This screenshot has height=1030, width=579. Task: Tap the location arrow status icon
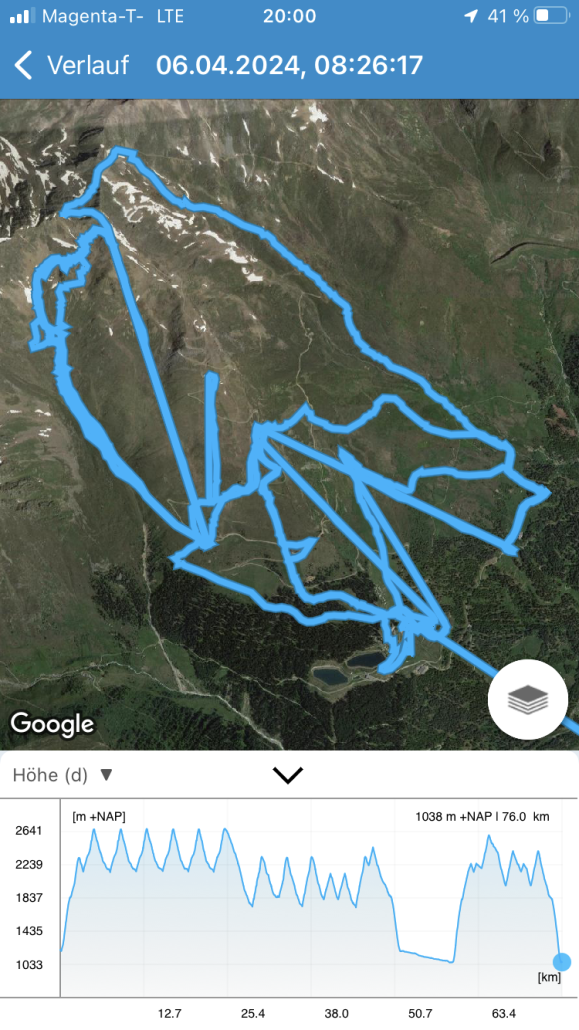click(x=471, y=16)
